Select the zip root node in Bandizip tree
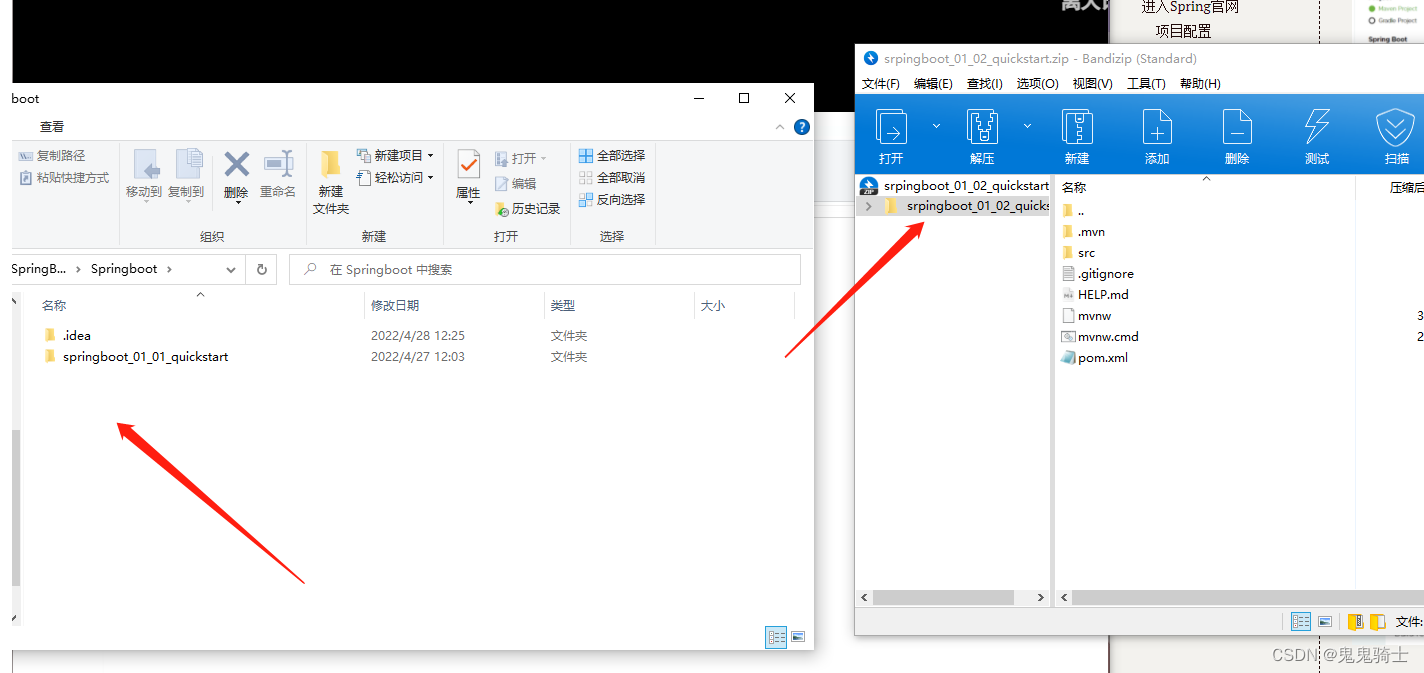Image resolution: width=1424 pixels, height=673 pixels. [954, 185]
